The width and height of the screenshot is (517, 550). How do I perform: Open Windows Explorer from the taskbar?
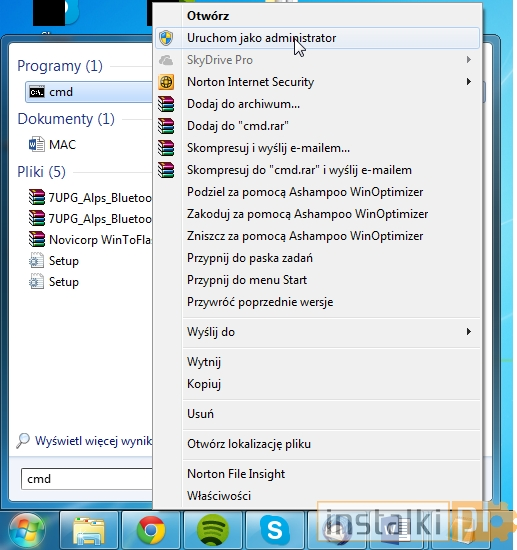(x=89, y=530)
